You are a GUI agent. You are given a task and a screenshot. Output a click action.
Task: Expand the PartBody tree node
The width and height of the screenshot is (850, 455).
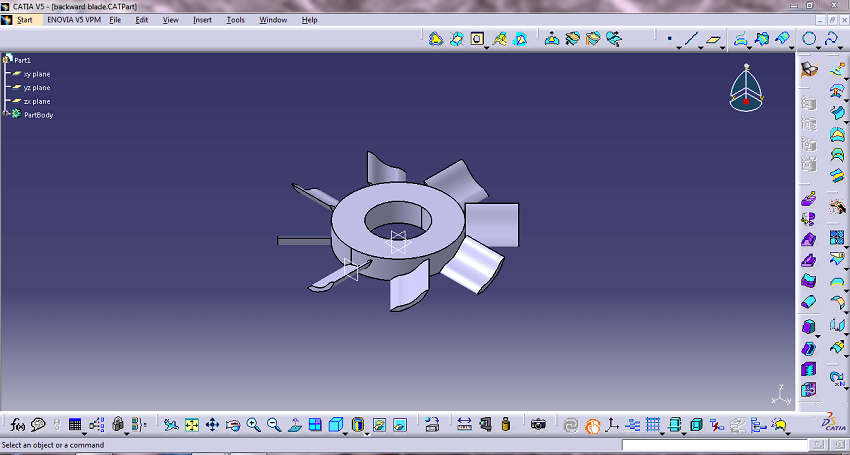5,113
